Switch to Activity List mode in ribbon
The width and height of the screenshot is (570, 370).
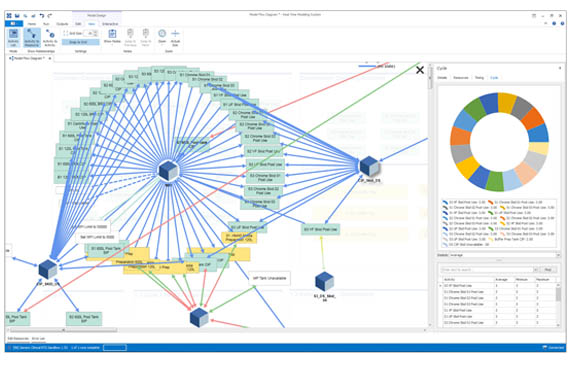click(x=13, y=37)
